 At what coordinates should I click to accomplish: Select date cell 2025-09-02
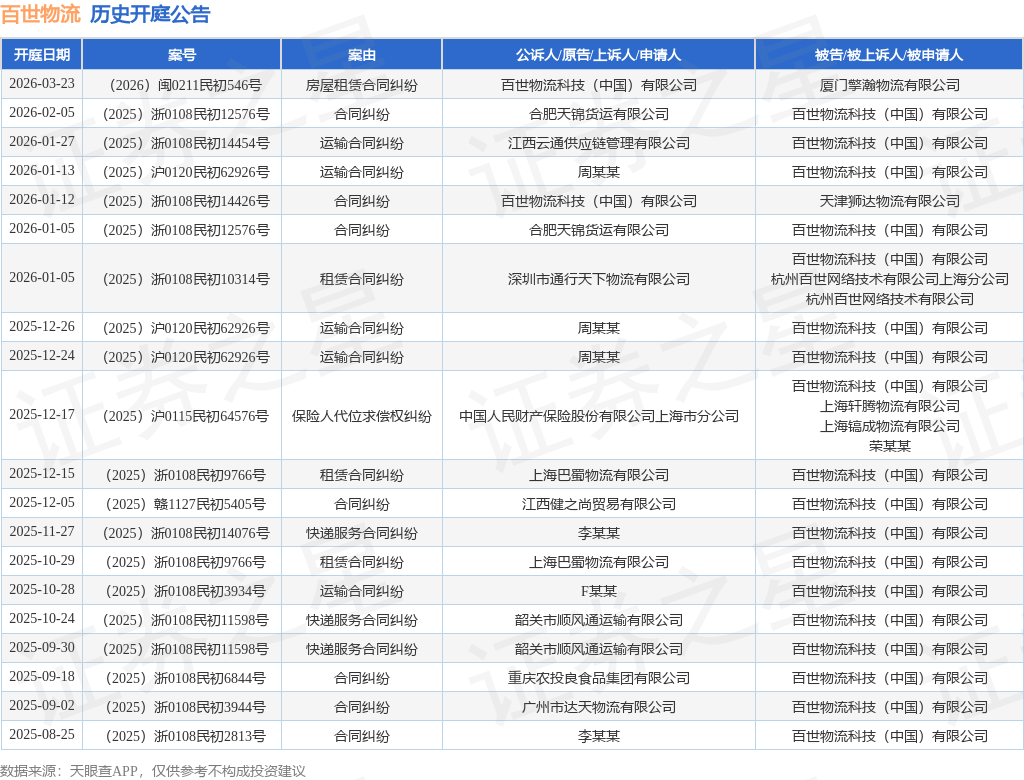pyautogui.click(x=42, y=706)
